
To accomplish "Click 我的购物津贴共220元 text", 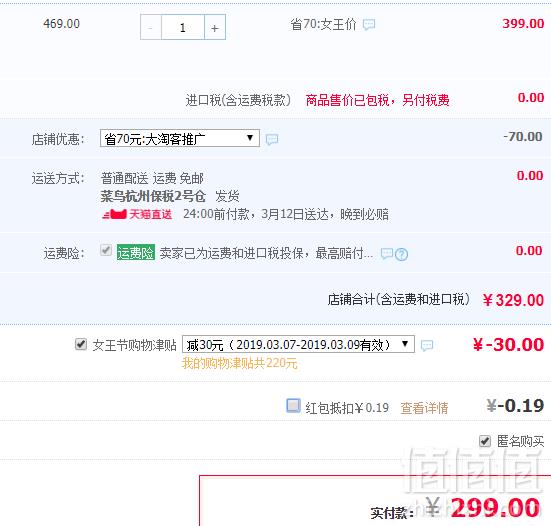I will tap(240, 363).
